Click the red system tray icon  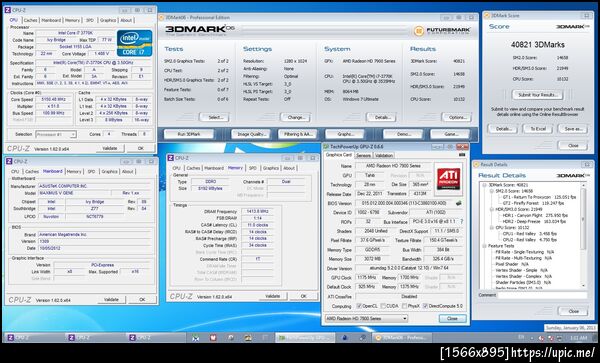(541, 338)
